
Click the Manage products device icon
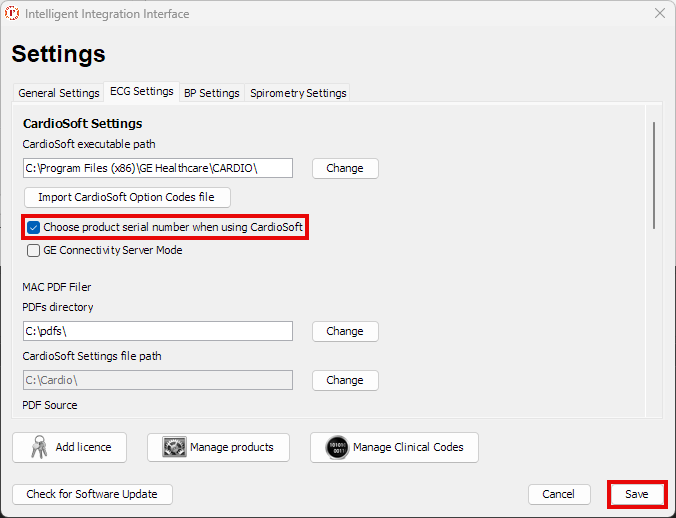click(174, 448)
